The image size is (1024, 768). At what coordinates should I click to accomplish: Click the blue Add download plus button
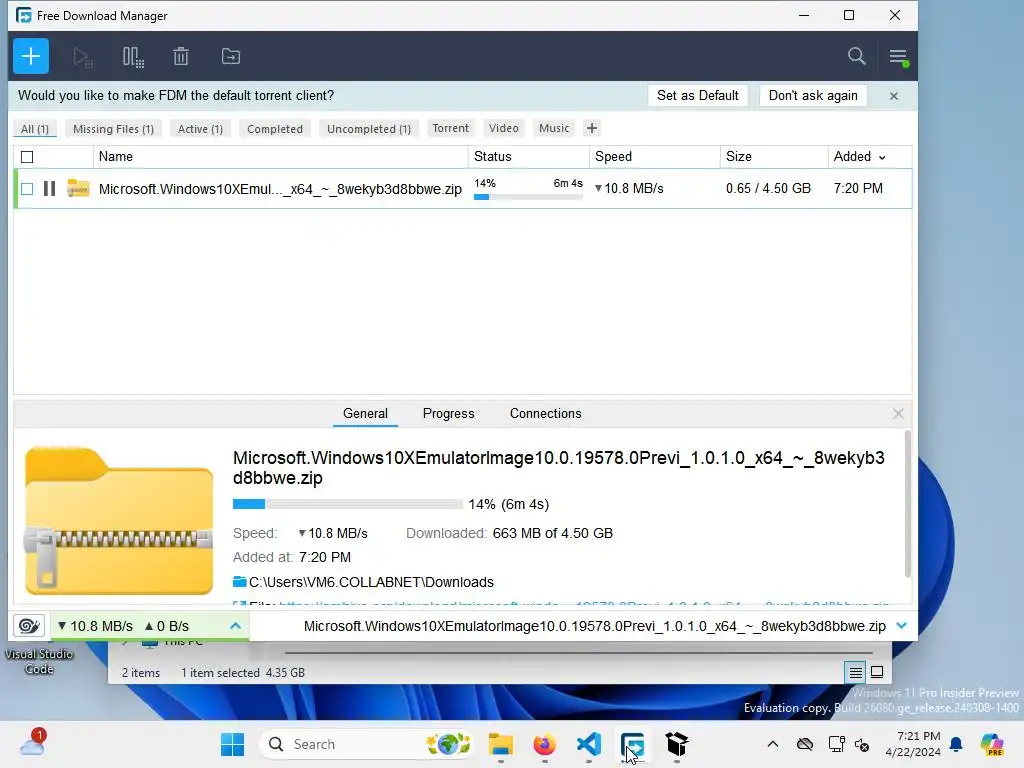coord(31,56)
